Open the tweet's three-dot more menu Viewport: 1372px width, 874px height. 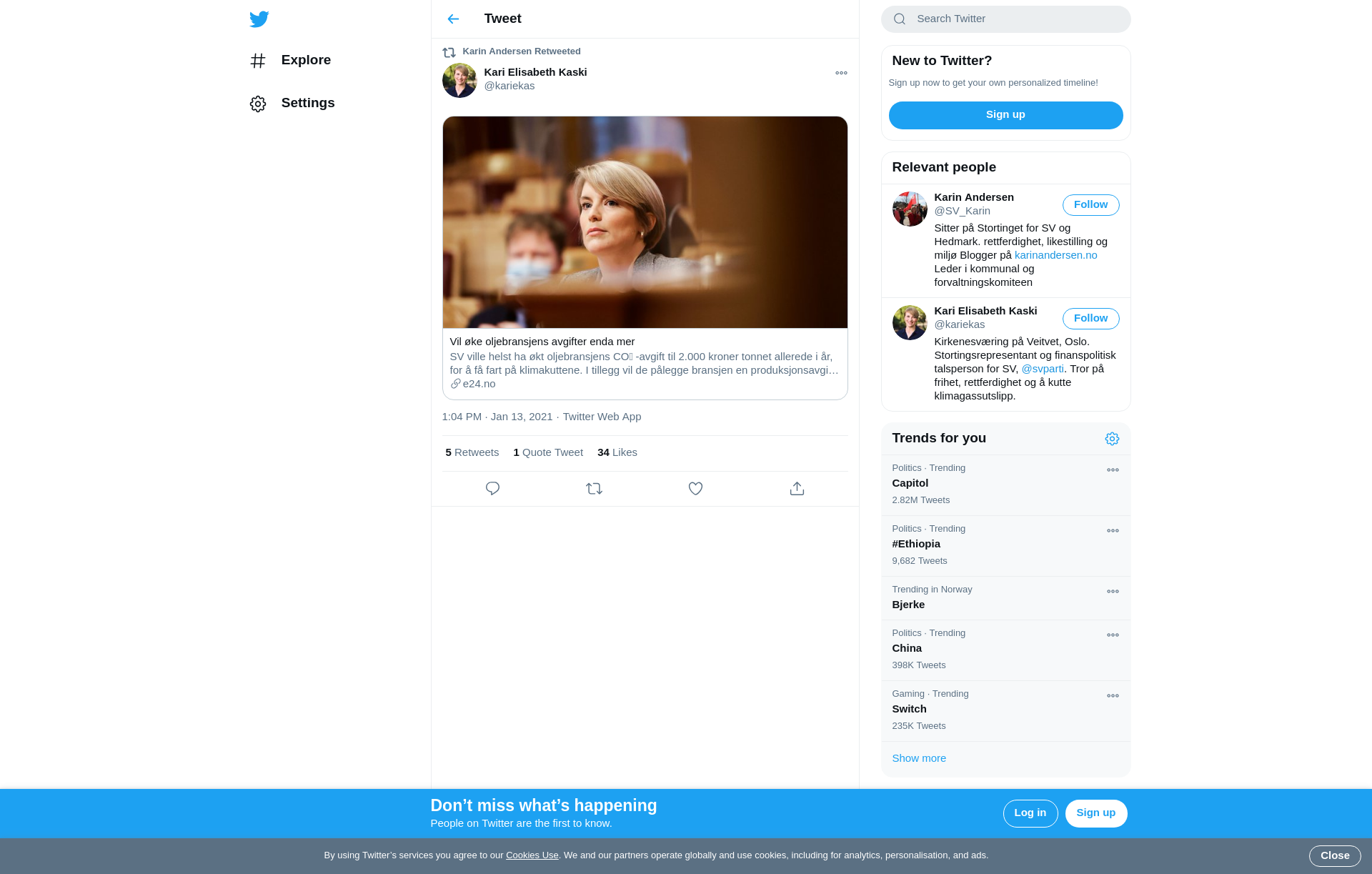tap(841, 73)
